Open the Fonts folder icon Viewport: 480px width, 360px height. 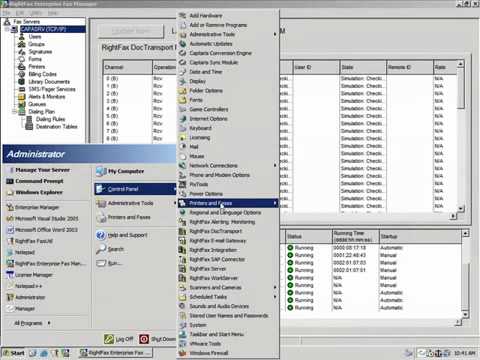pos(183,100)
